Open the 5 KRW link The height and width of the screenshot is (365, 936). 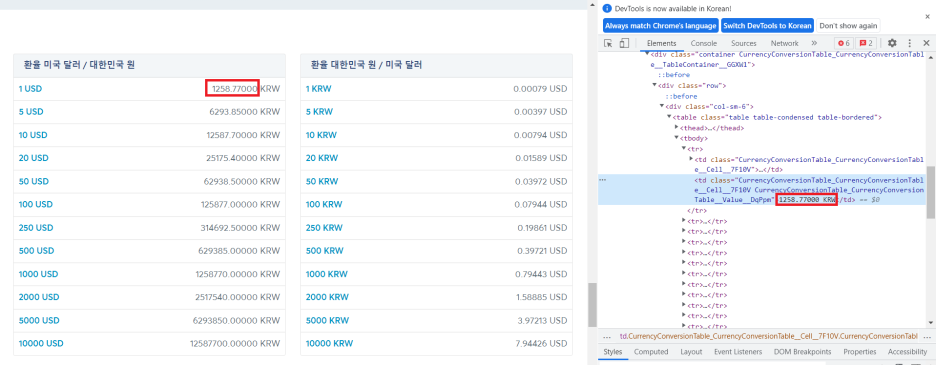319,112
